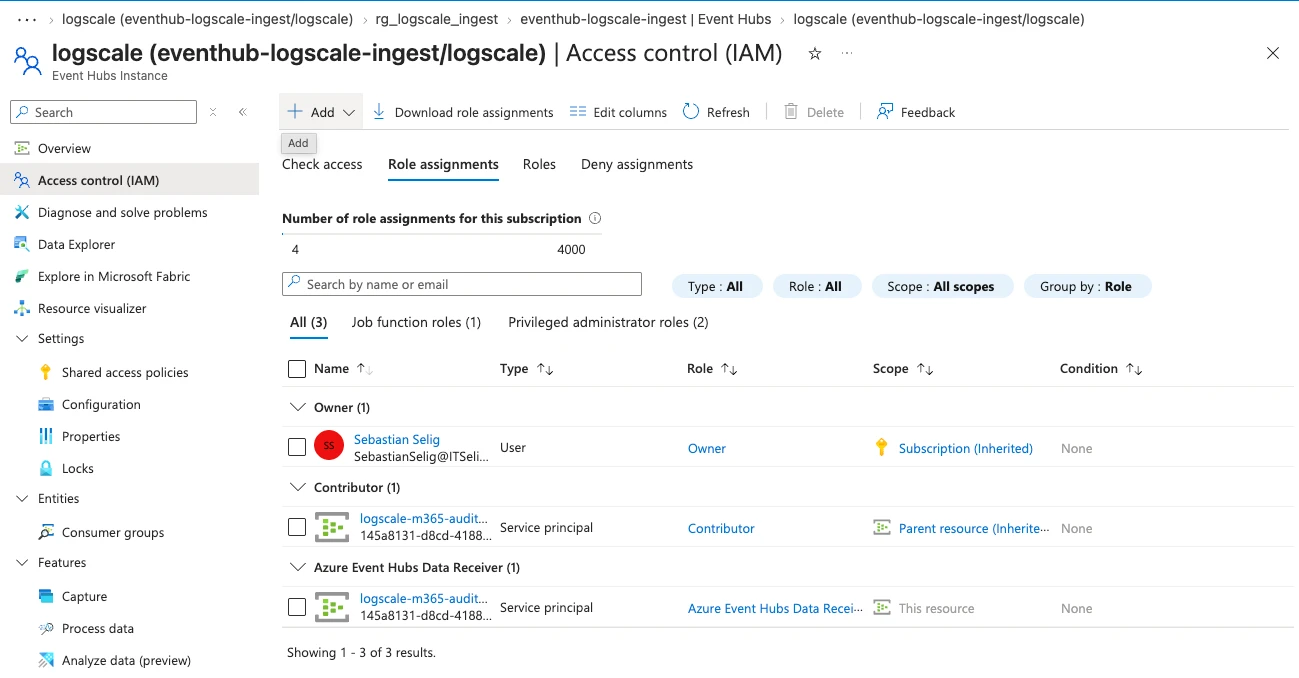Collapse the Entities sidebar section
Image resolution: width=1299 pixels, height=678 pixels.
tap(23, 498)
